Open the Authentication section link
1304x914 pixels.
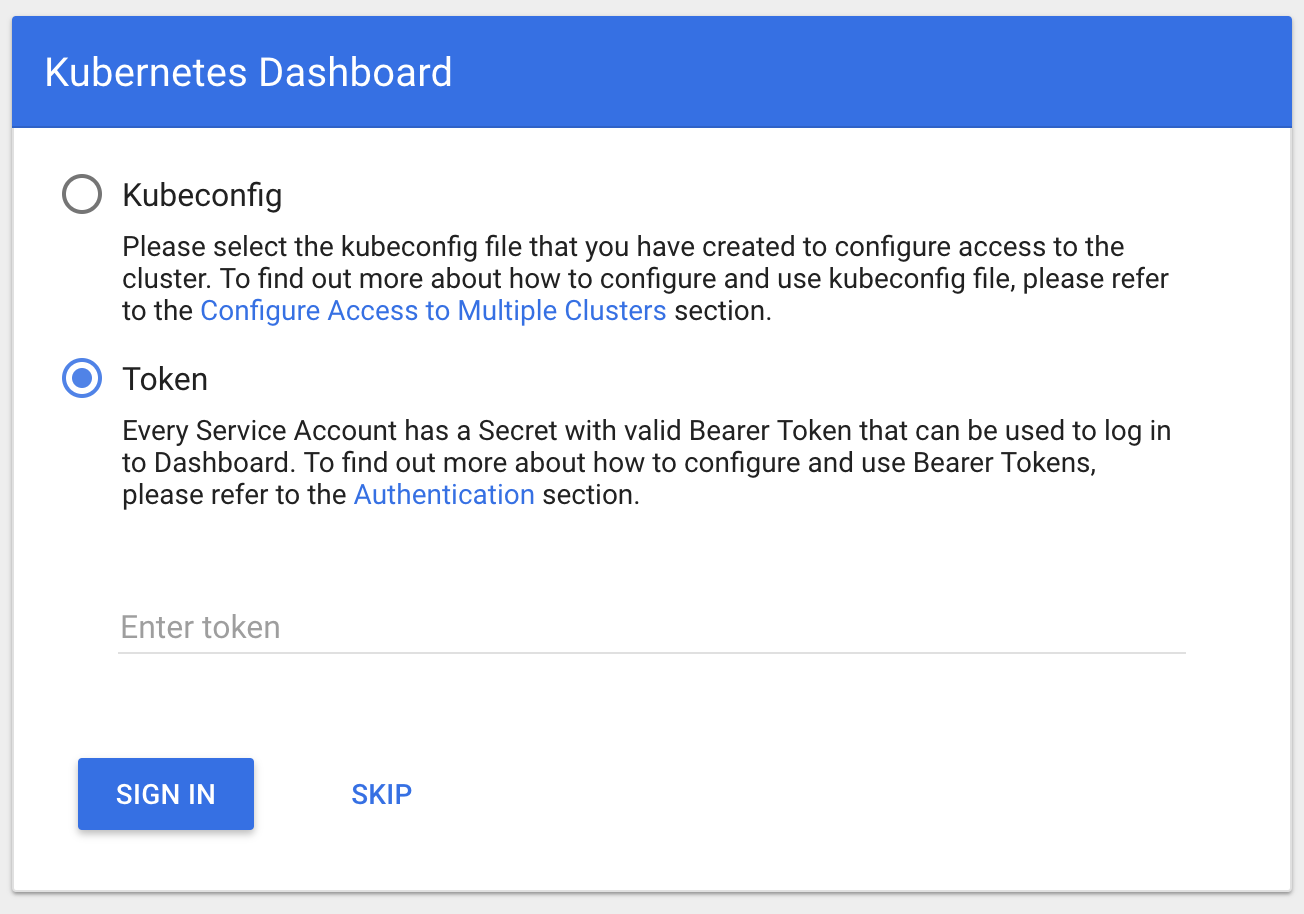coord(444,494)
